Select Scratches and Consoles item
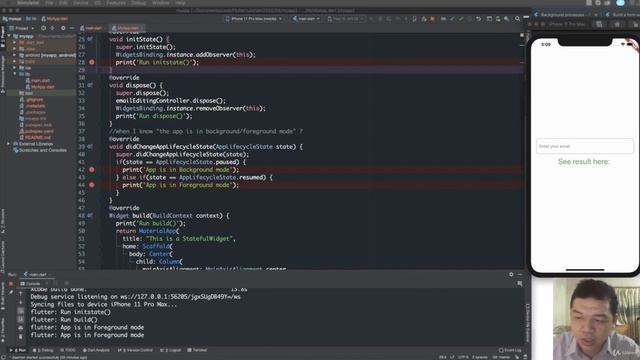The image size is (640, 360). pyautogui.click(x=40, y=150)
